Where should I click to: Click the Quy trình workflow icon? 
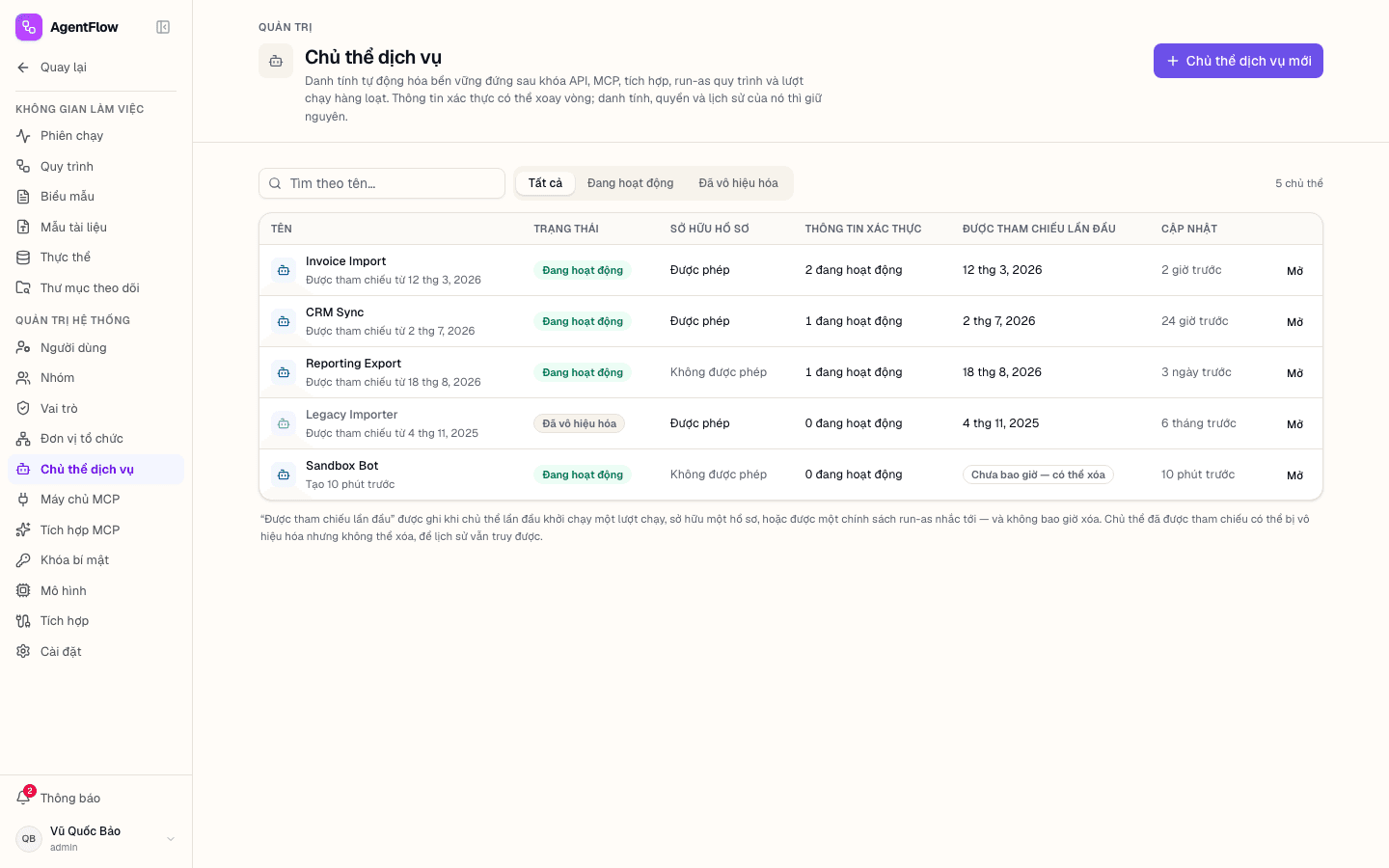[x=23, y=167]
